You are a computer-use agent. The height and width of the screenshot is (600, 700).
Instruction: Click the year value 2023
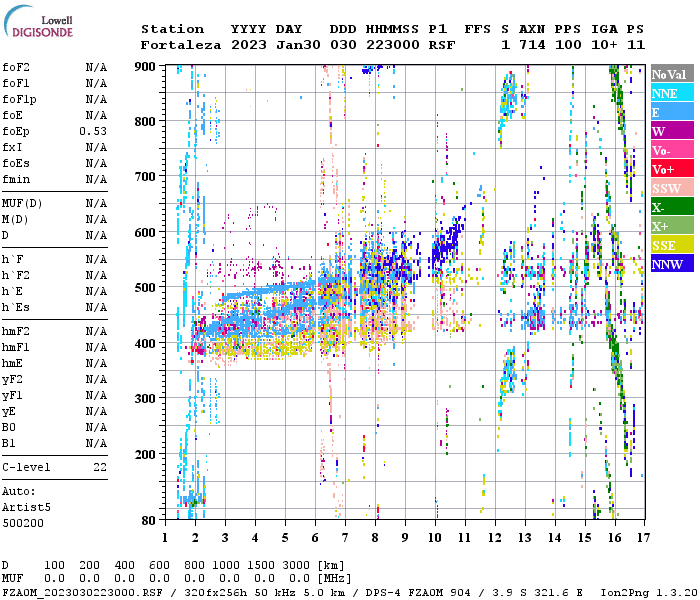(249, 45)
